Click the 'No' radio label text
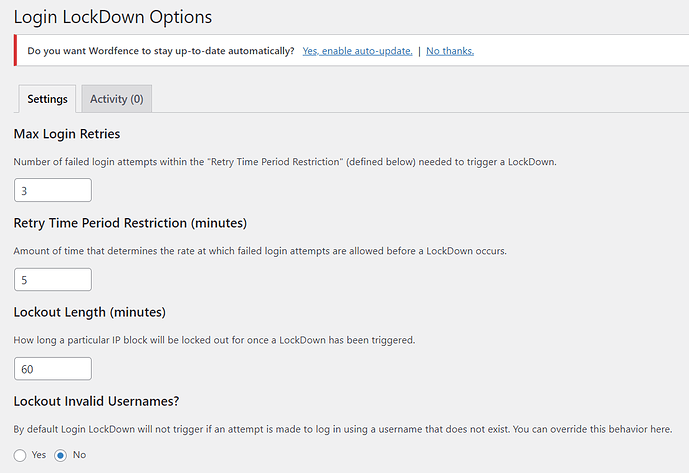Viewport: 689px width, 473px height. 79,455
